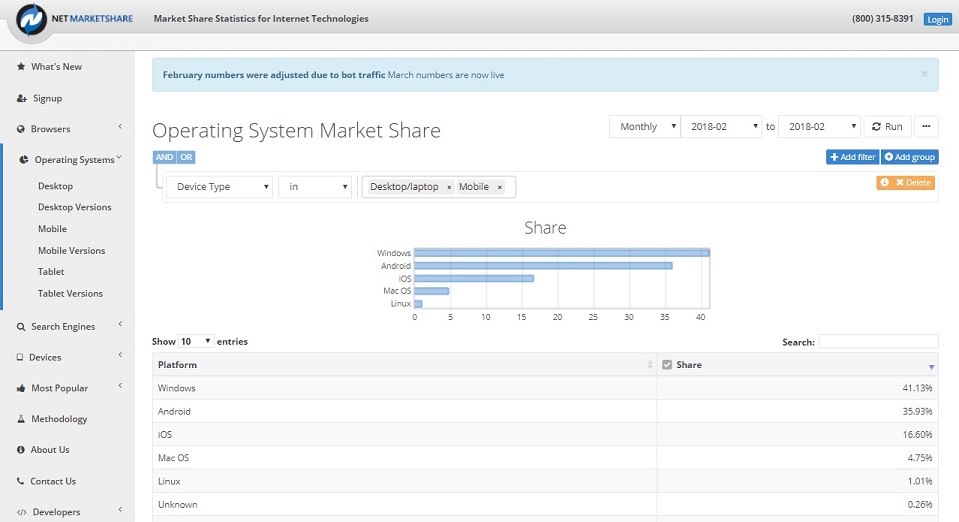Click the NetMarketShare logo icon
Screen dimensions: 959x522
pyautogui.click(x=31, y=20)
